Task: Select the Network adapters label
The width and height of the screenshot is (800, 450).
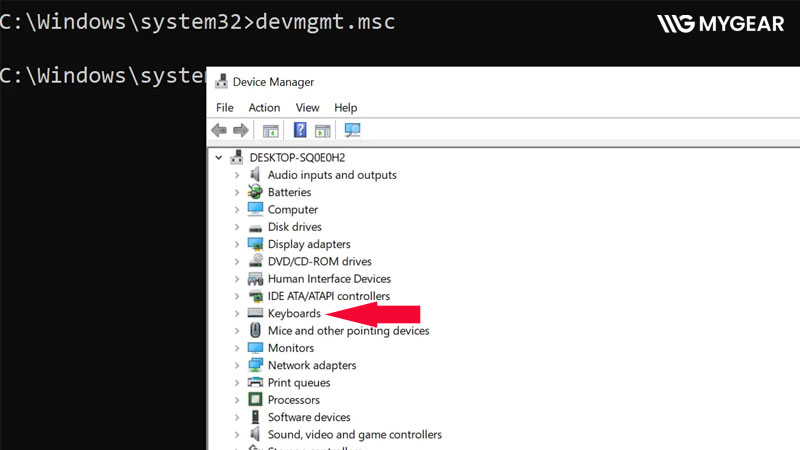Action: coord(312,365)
